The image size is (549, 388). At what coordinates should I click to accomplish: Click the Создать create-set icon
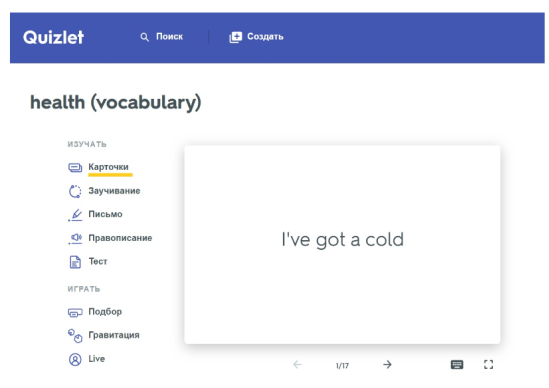[235, 37]
